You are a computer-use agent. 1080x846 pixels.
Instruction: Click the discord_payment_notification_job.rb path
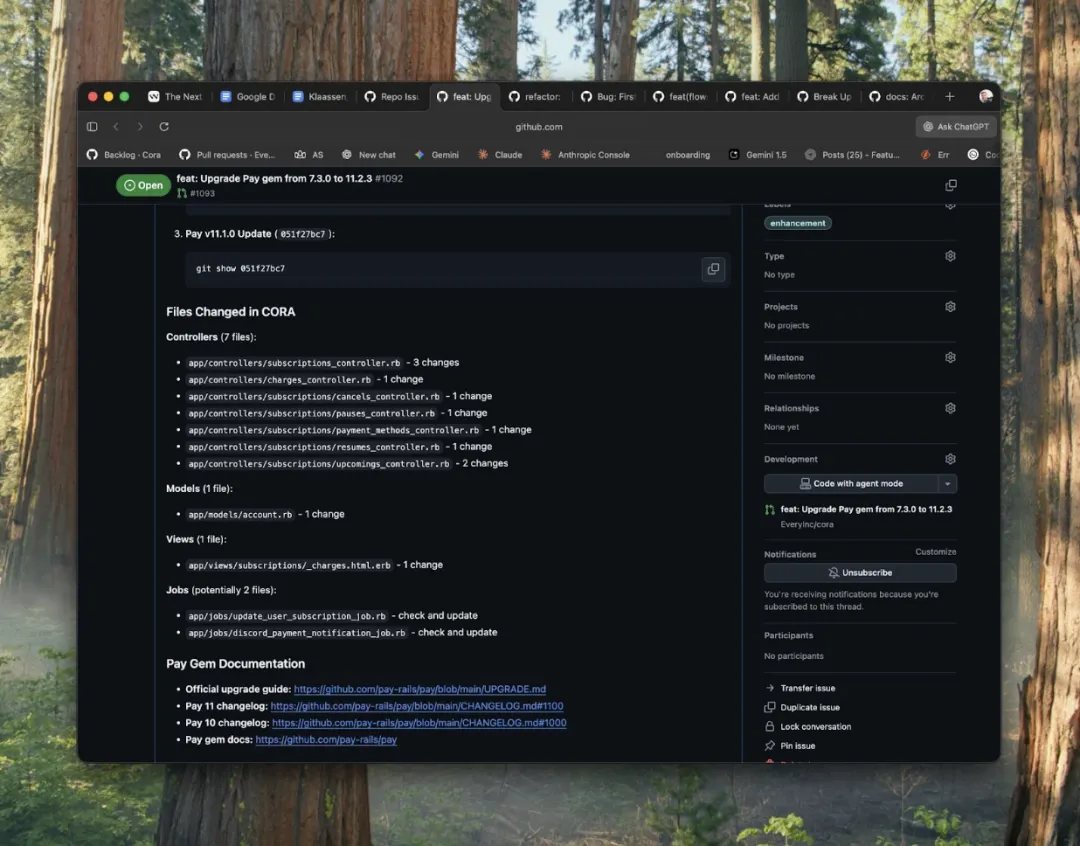click(x=297, y=633)
